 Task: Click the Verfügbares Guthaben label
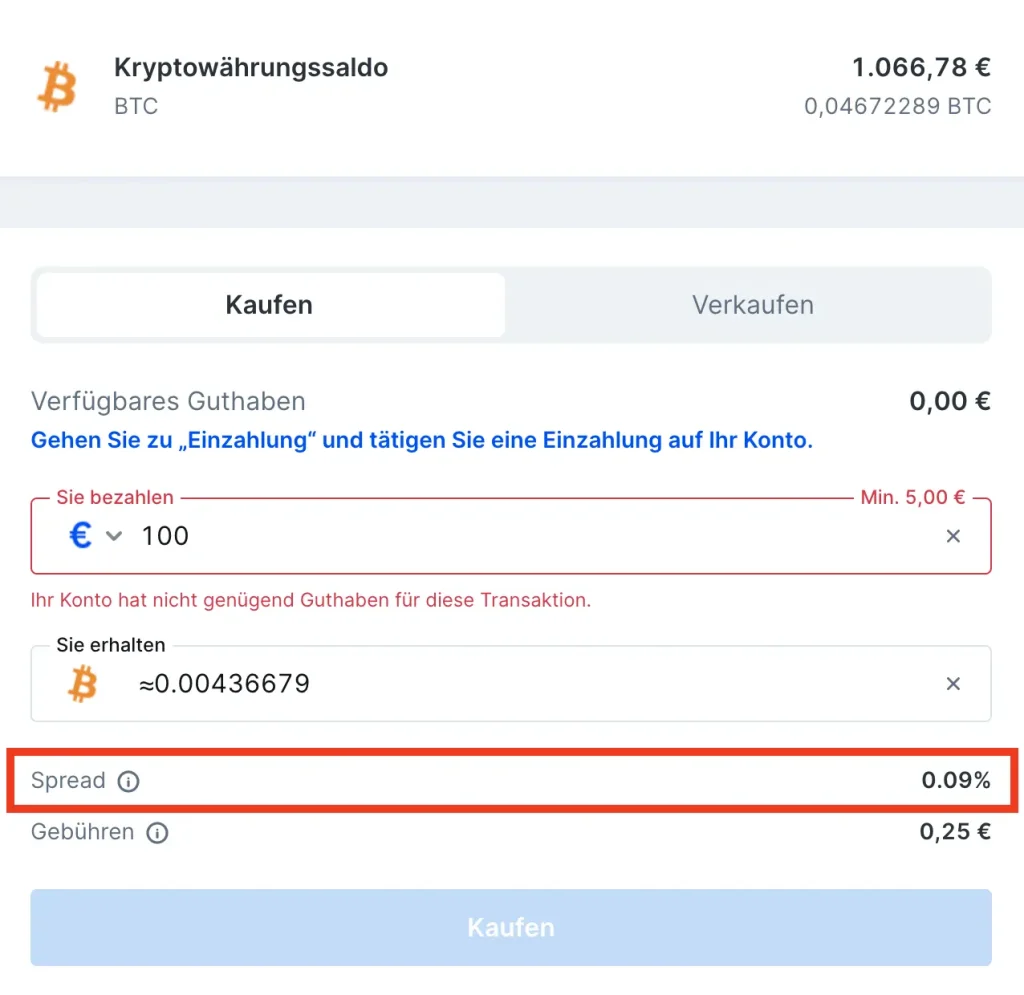[168, 402]
